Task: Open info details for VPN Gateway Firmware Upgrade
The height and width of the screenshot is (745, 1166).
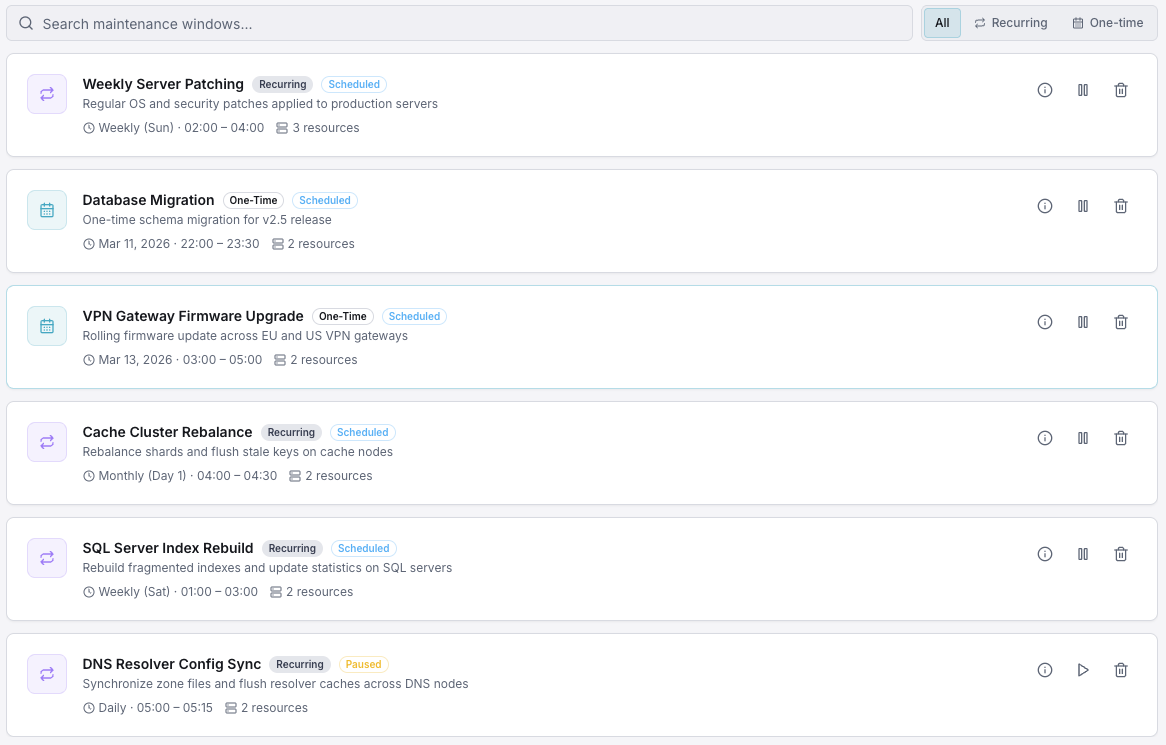Action: (1045, 322)
